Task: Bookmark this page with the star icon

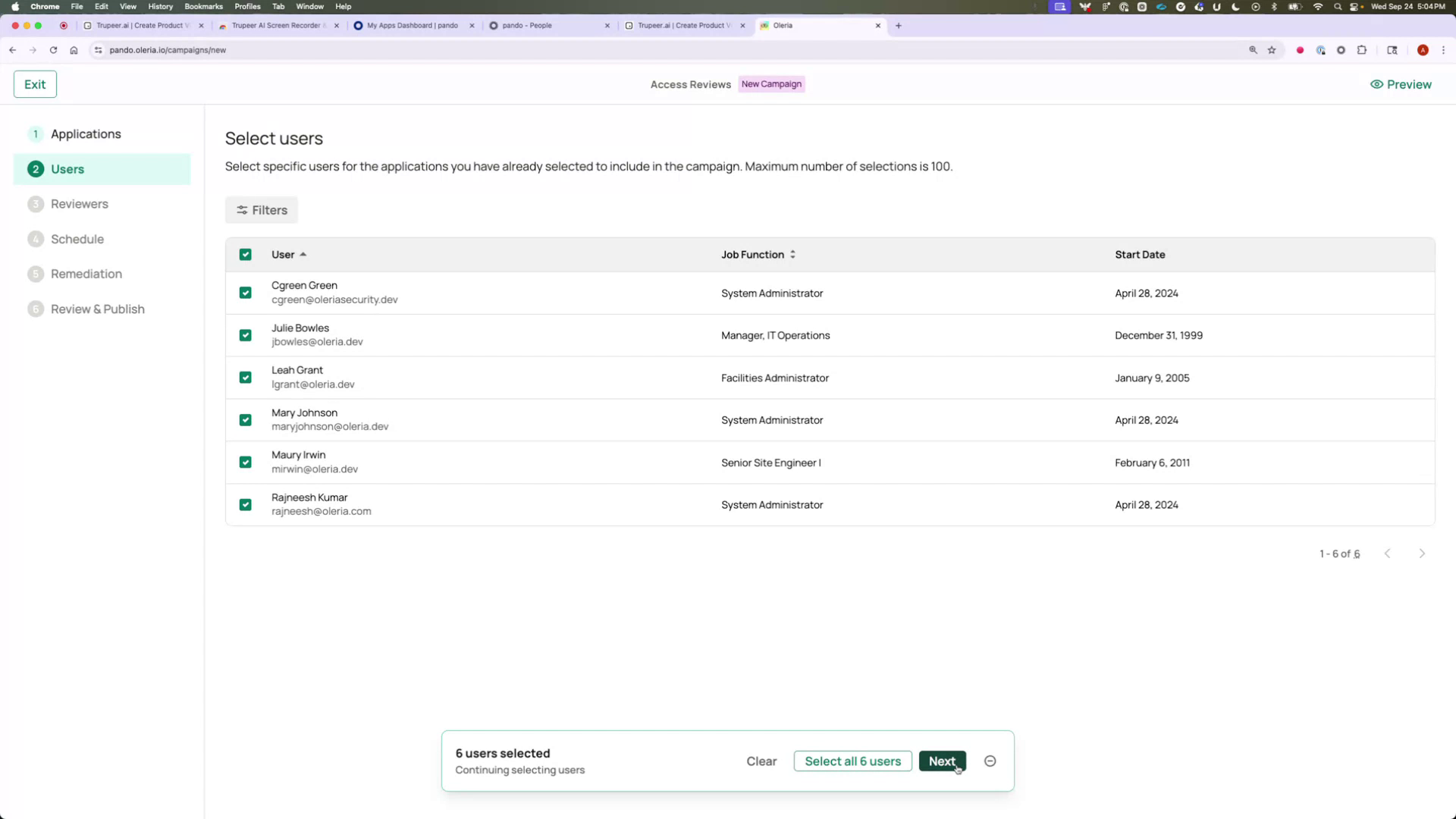Action: coord(1272,50)
